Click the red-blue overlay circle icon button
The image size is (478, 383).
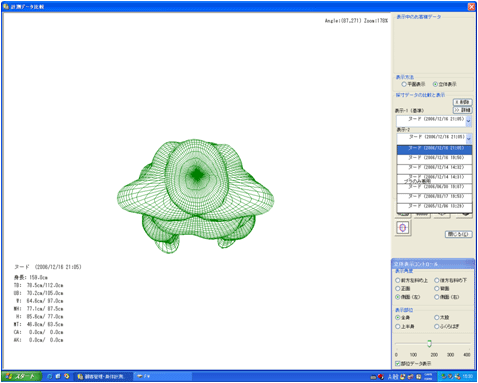tap(403, 228)
